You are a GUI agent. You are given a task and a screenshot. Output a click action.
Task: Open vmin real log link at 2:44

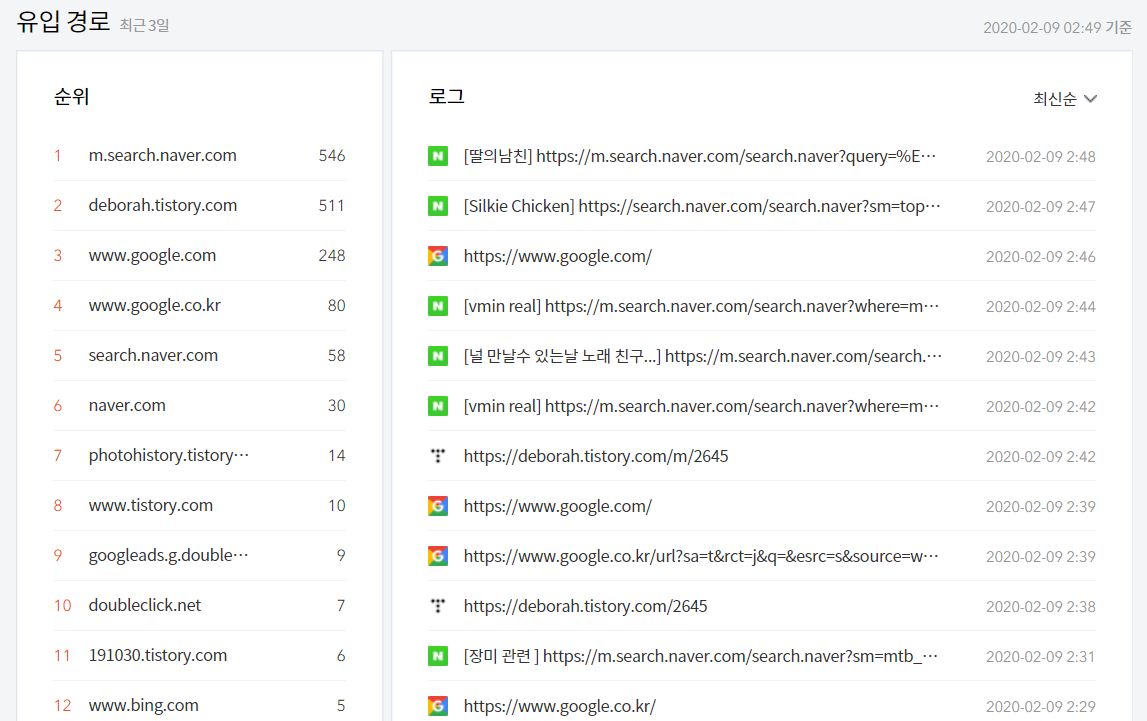click(x=702, y=306)
